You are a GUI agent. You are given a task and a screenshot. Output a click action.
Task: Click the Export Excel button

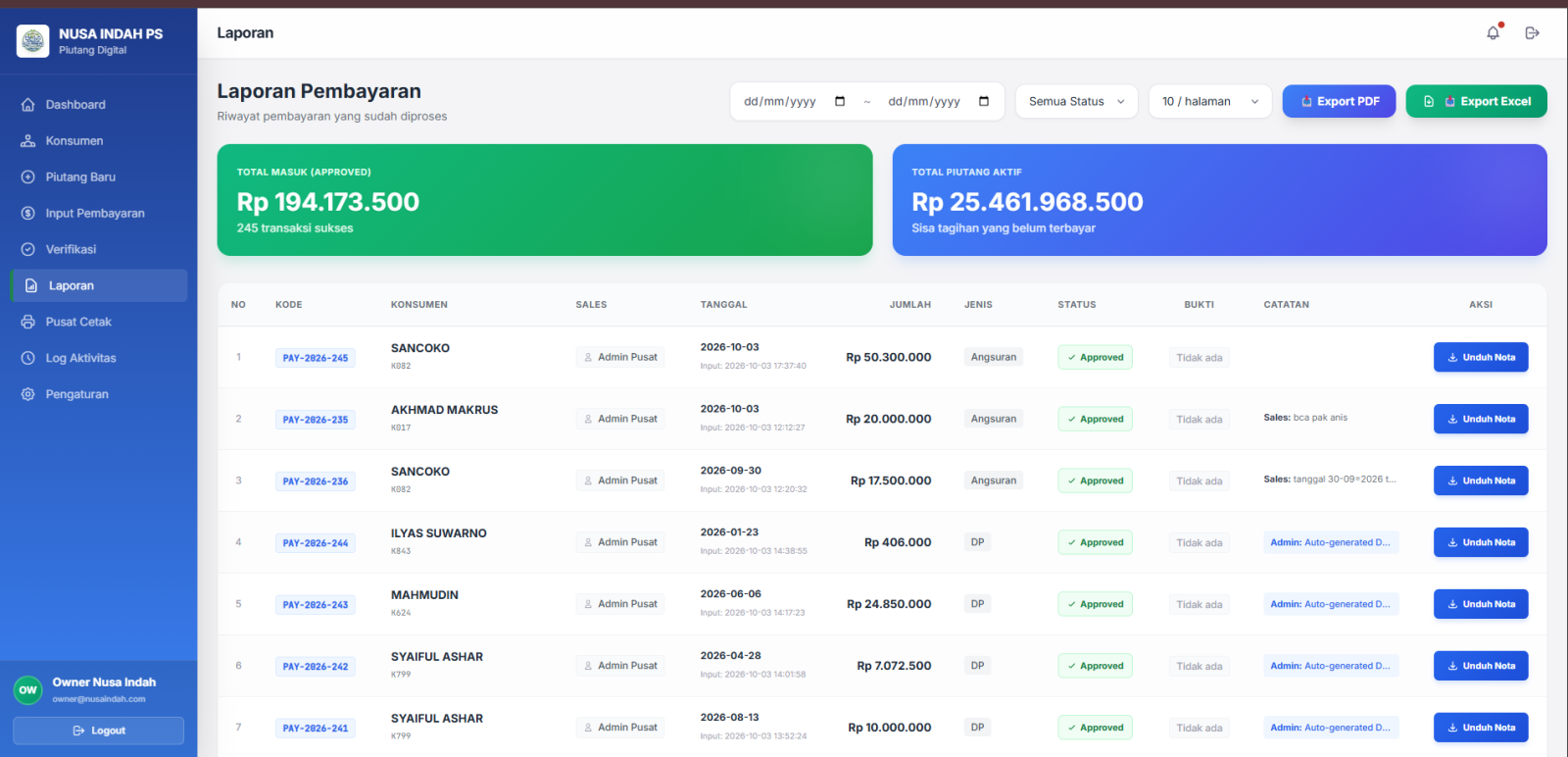(x=1476, y=101)
